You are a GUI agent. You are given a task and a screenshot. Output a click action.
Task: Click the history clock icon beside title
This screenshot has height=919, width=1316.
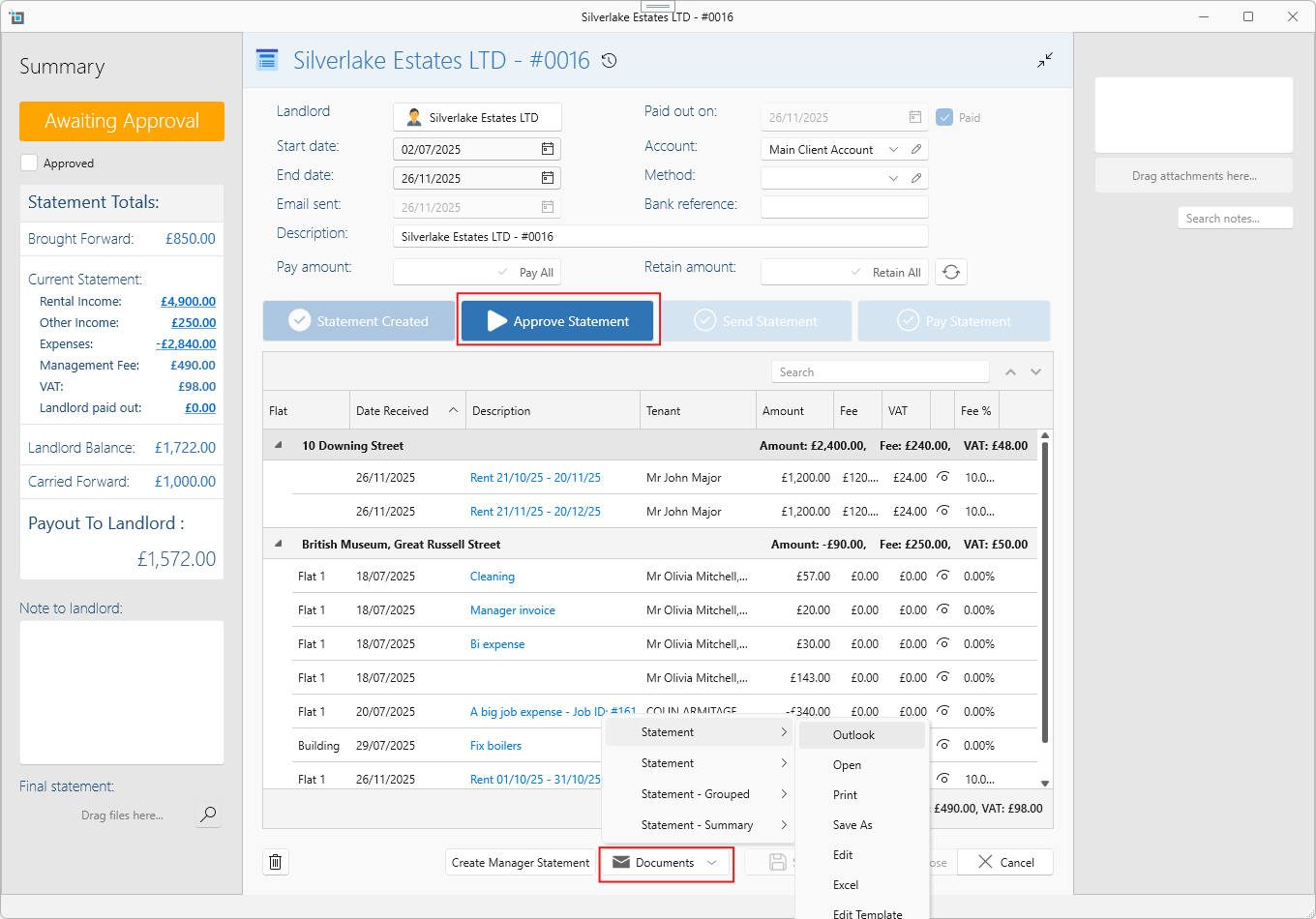(x=609, y=61)
